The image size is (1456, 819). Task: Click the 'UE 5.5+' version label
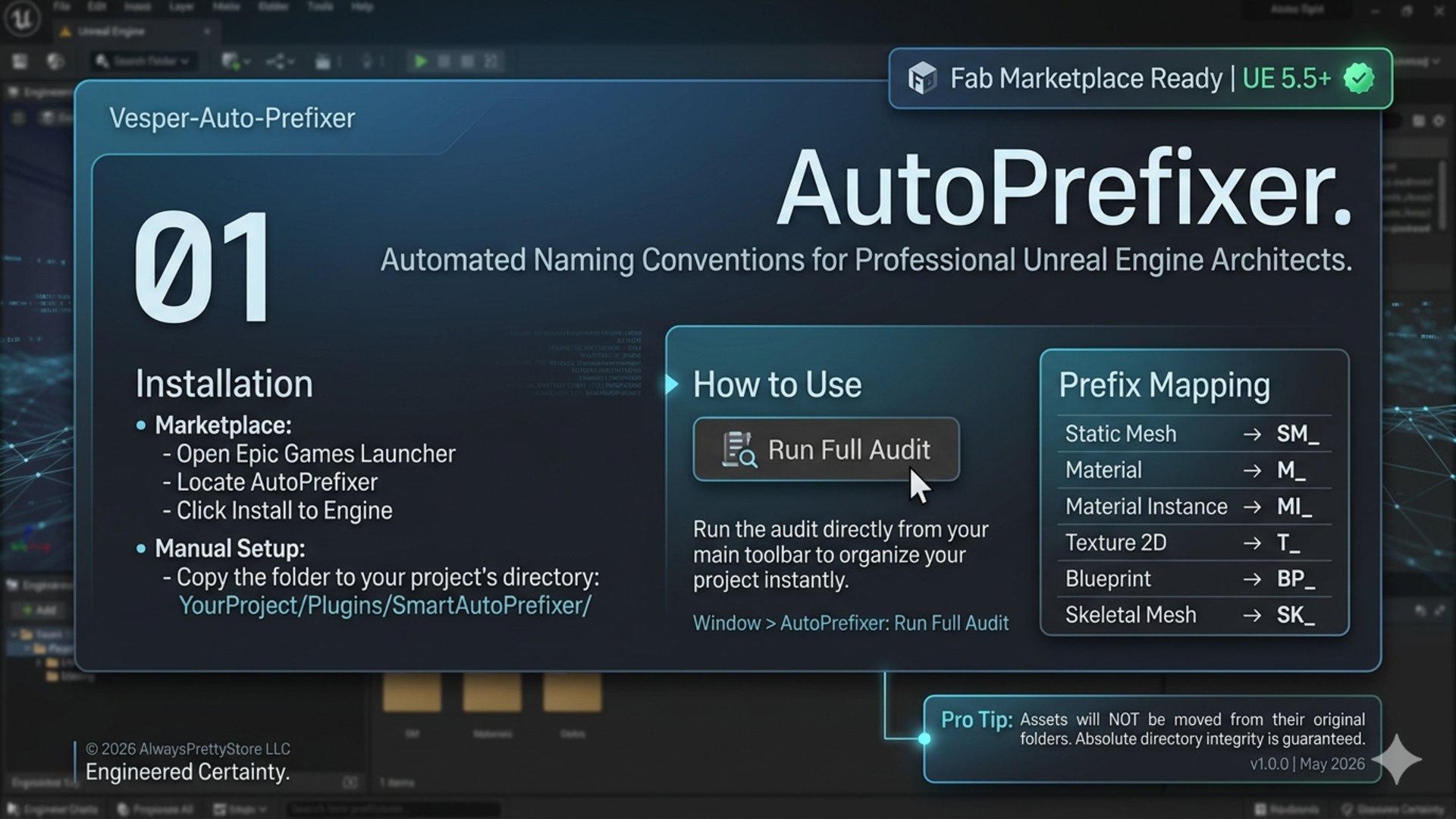[1286, 78]
